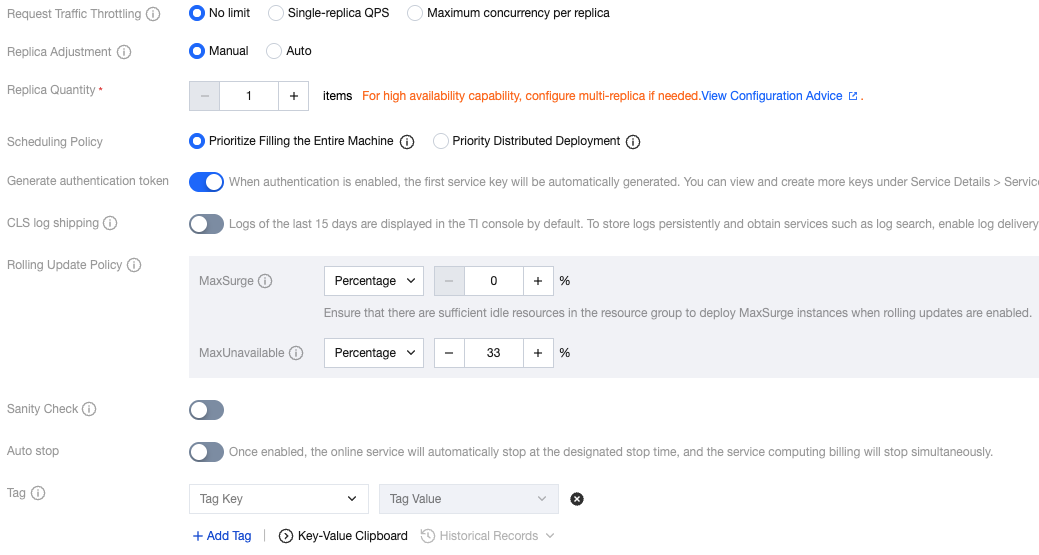The image size is (1039, 555).
Task: Click info icon beside MaxUnavailable label
Action: (x=296, y=353)
